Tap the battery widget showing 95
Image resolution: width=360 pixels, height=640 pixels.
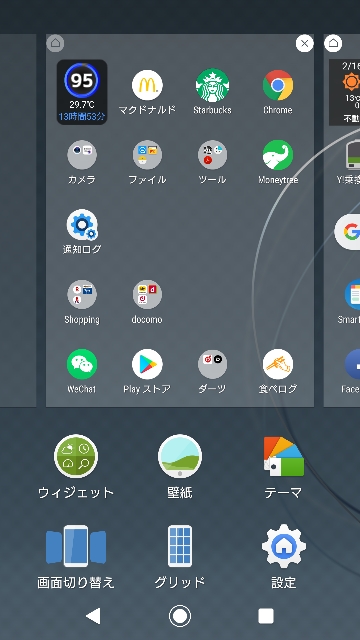(x=82, y=92)
